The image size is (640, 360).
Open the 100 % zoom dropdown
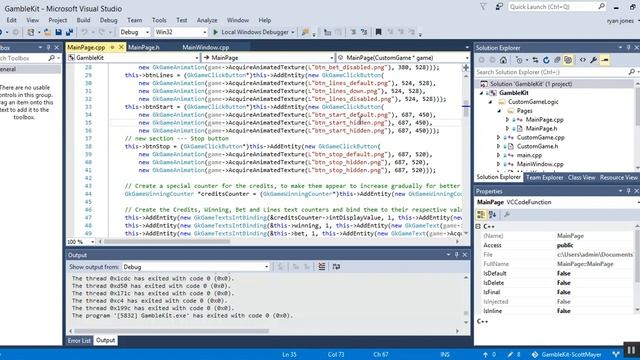81,242
